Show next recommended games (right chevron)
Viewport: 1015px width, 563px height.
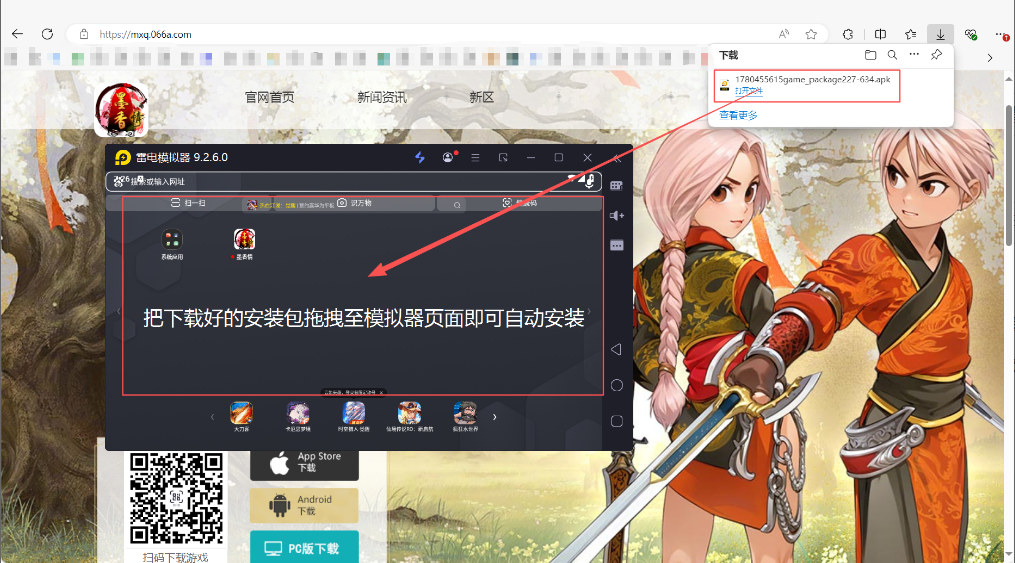coord(495,417)
